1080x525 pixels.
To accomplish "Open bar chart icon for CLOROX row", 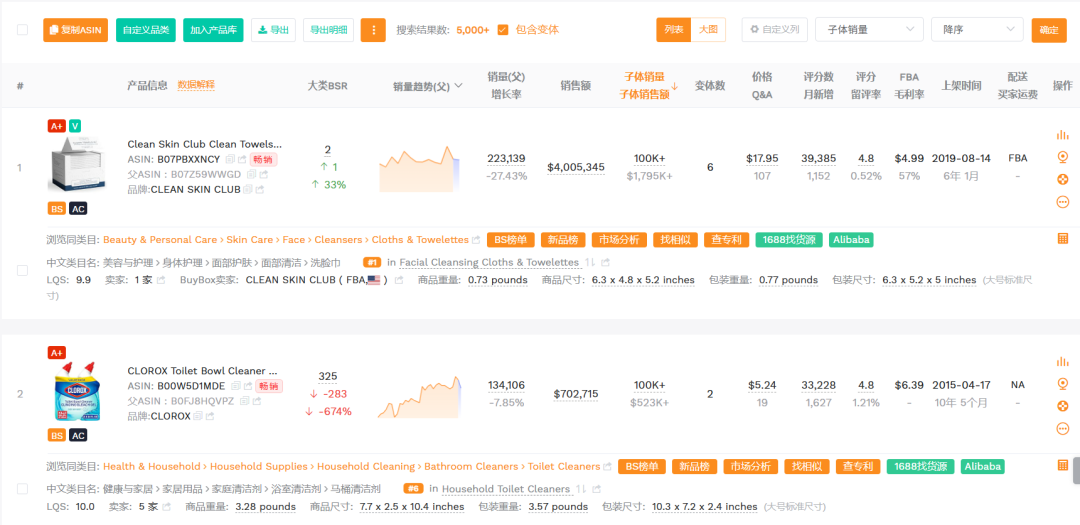I will tap(1062, 362).
